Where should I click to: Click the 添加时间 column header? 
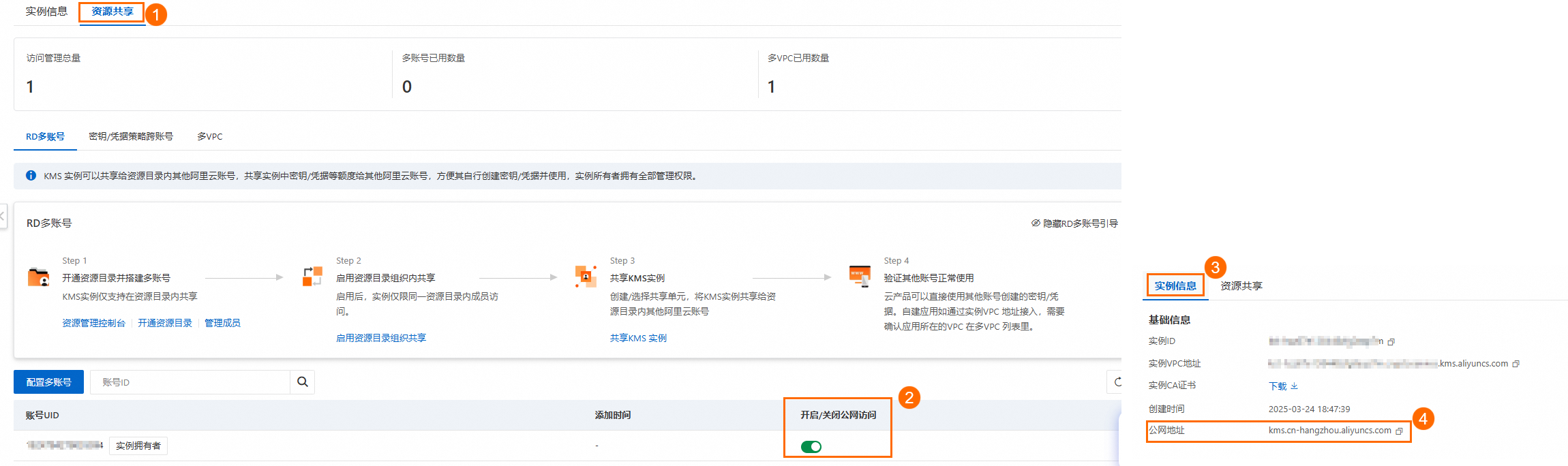click(613, 415)
